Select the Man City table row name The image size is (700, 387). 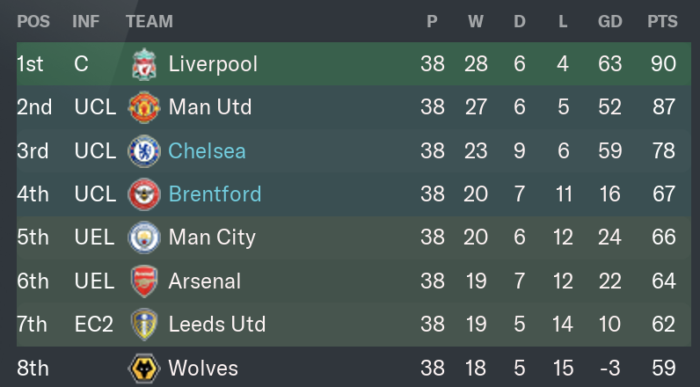[x=212, y=237]
